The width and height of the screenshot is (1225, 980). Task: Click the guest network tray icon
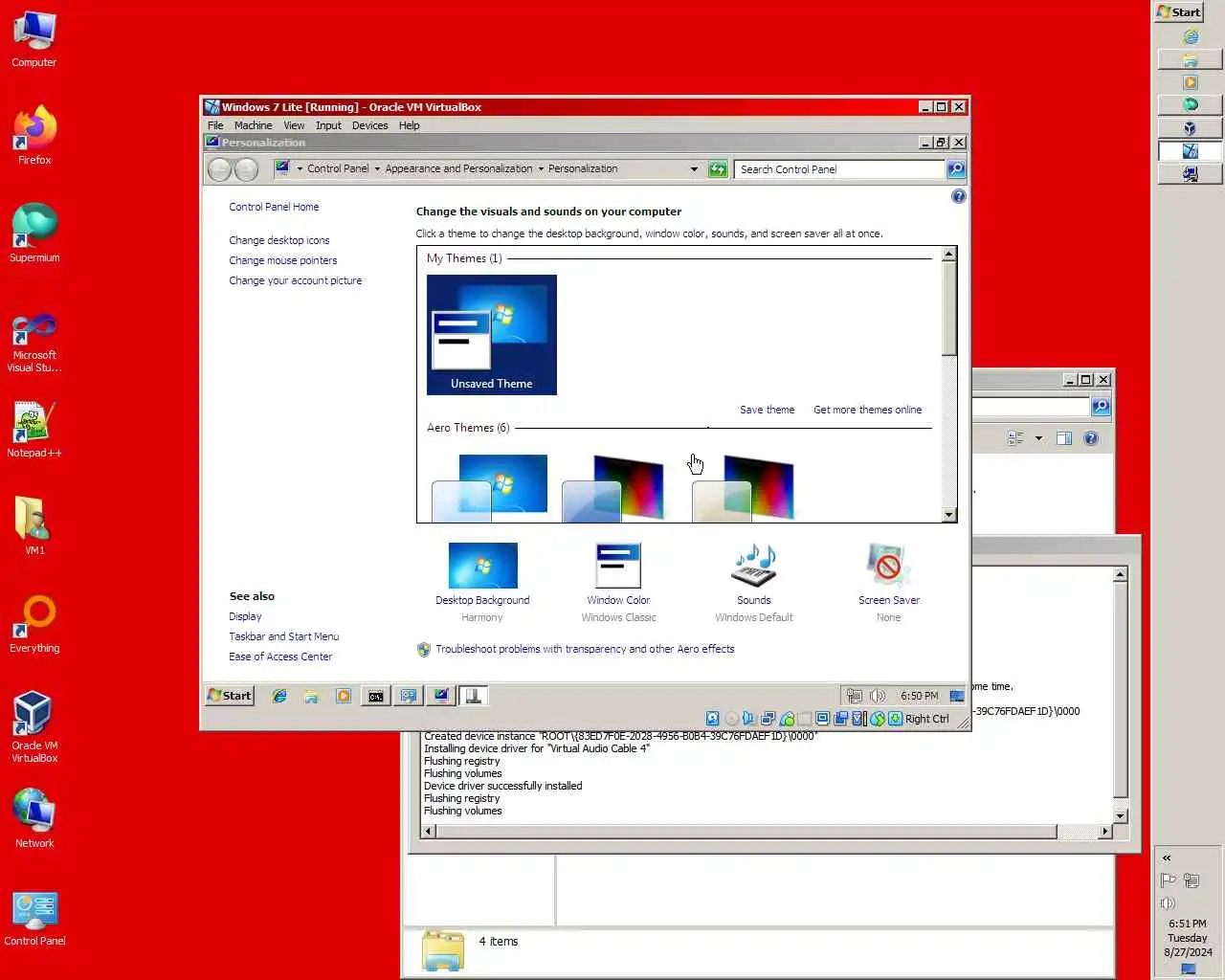pos(855,696)
